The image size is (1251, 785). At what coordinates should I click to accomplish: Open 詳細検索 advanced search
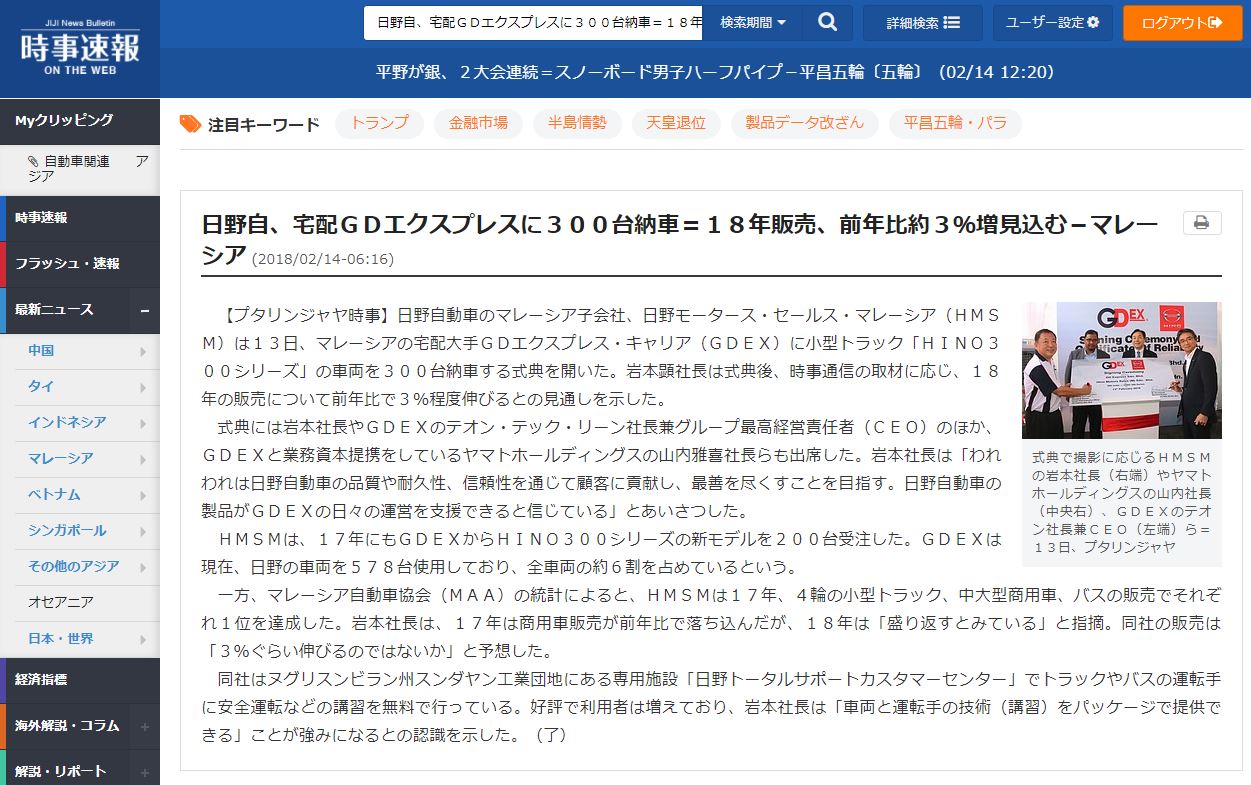coord(925,22)
